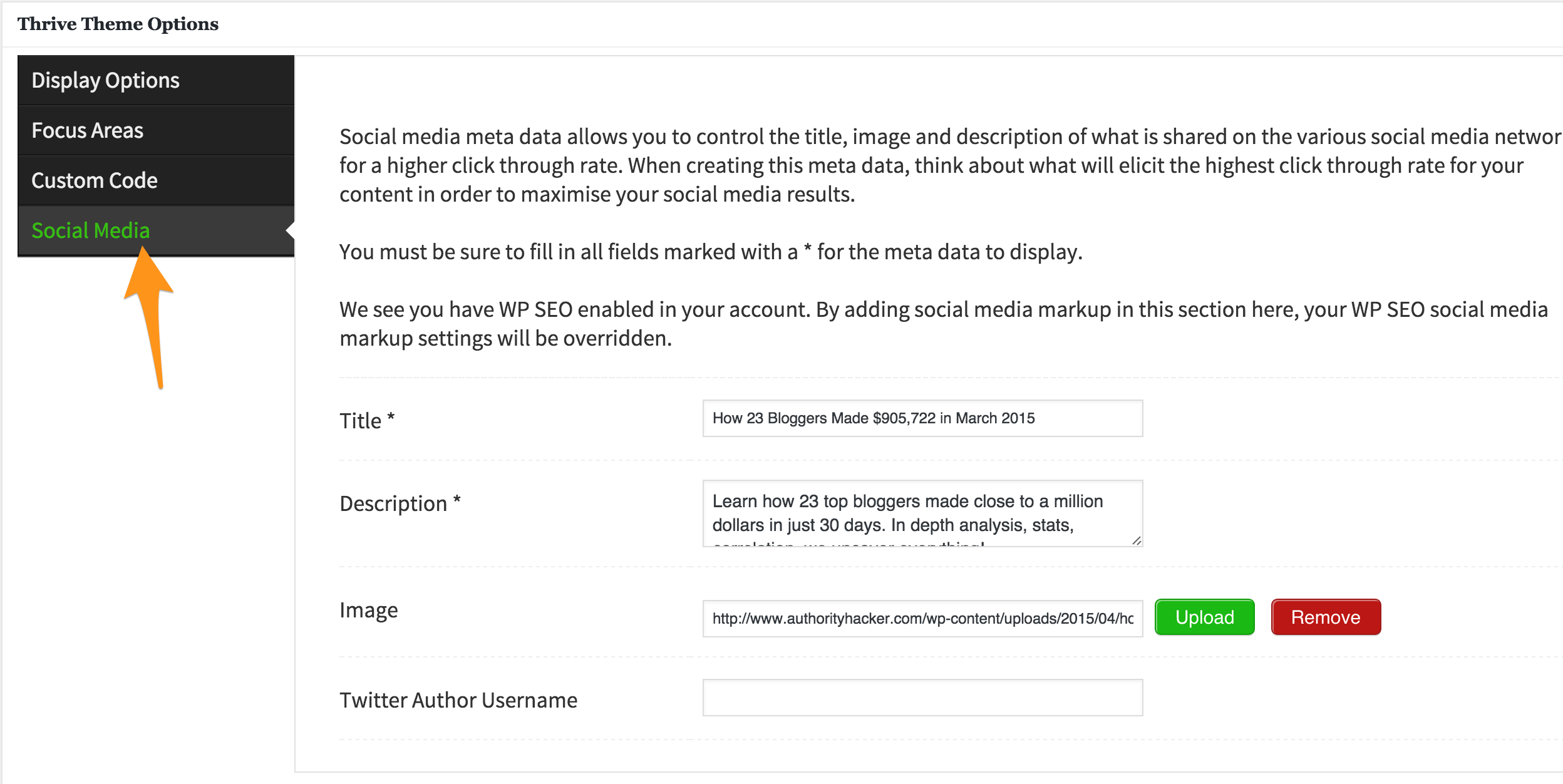Click the red Remove button
The width and height of the screenshot is (1563, 784).
pos(1326,617)
